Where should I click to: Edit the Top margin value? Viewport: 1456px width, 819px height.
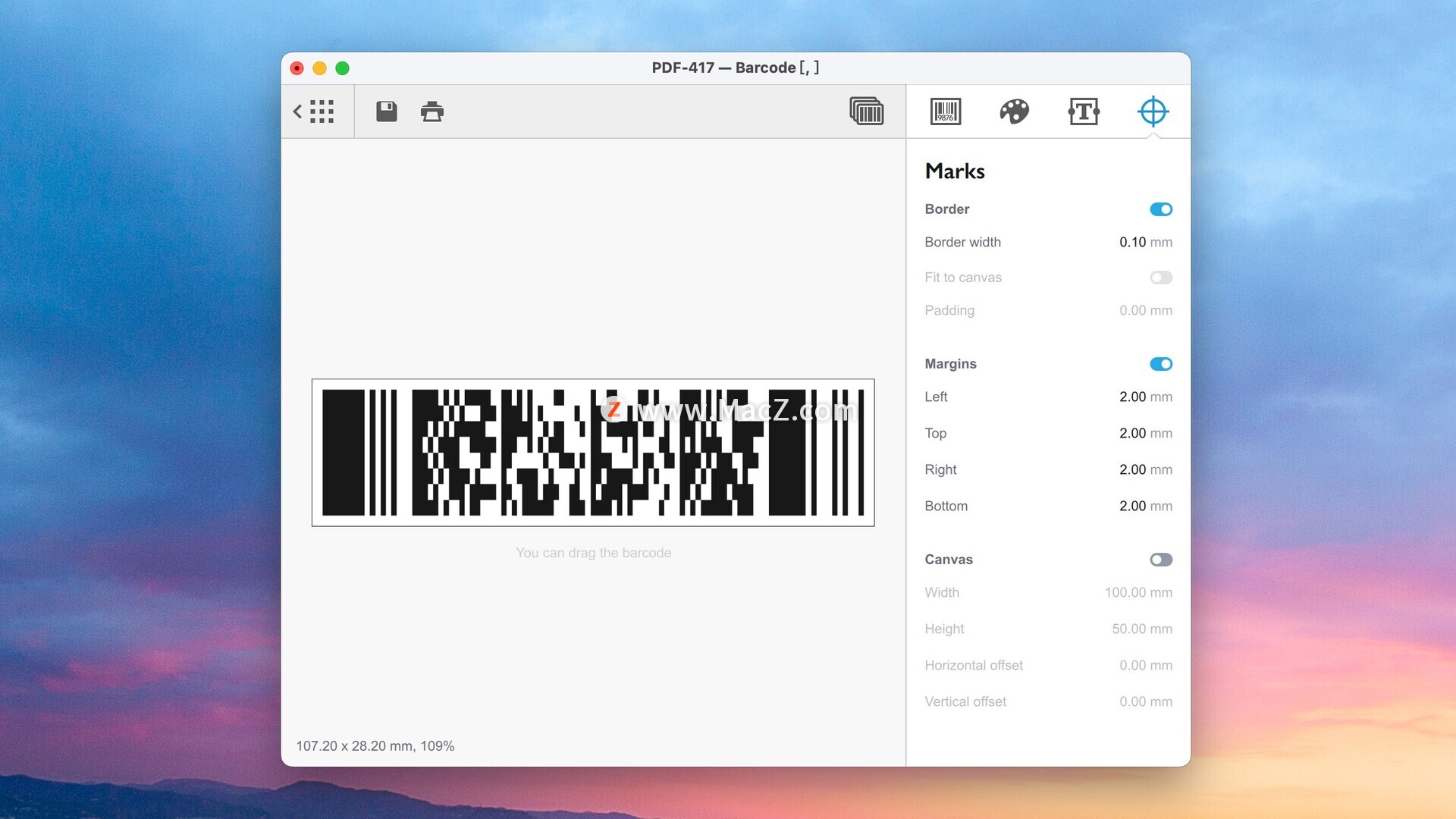pos(1145,434)
